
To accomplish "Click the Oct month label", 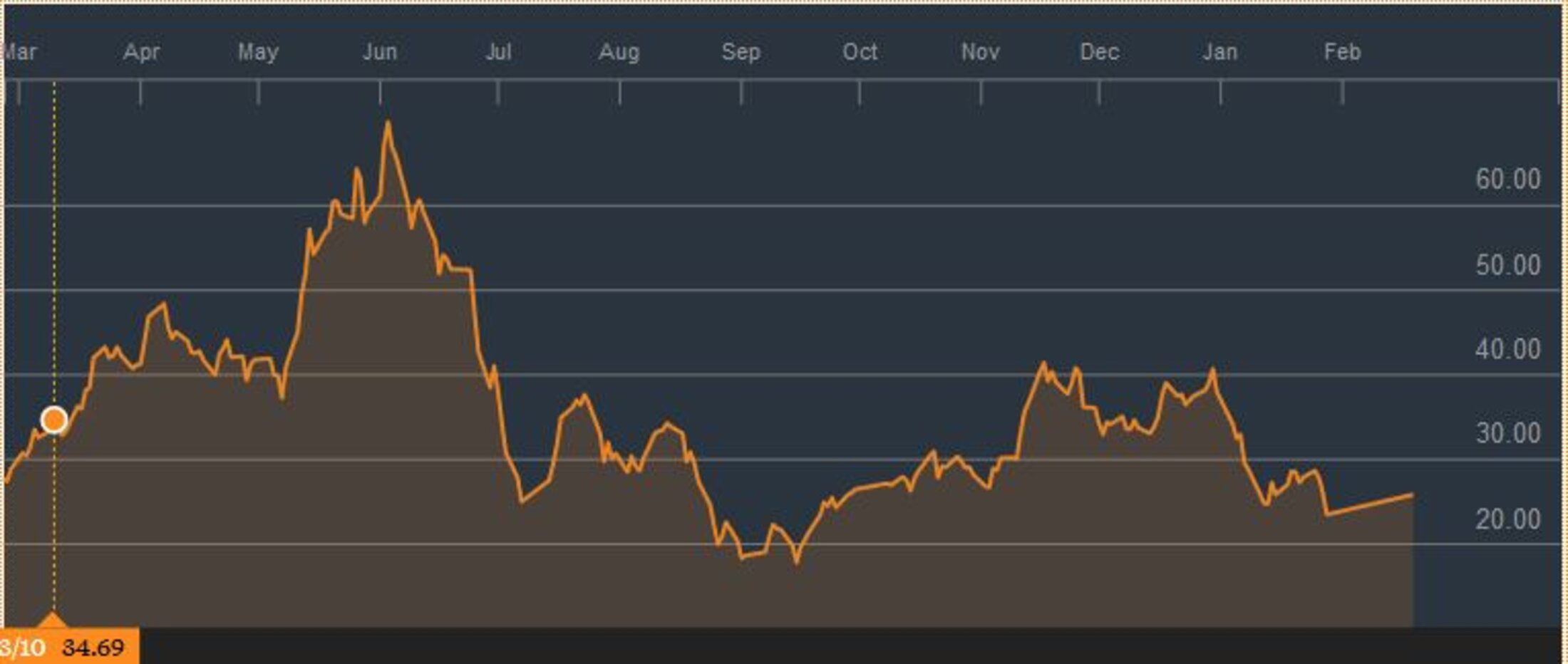I will click(x=860, y=52).
